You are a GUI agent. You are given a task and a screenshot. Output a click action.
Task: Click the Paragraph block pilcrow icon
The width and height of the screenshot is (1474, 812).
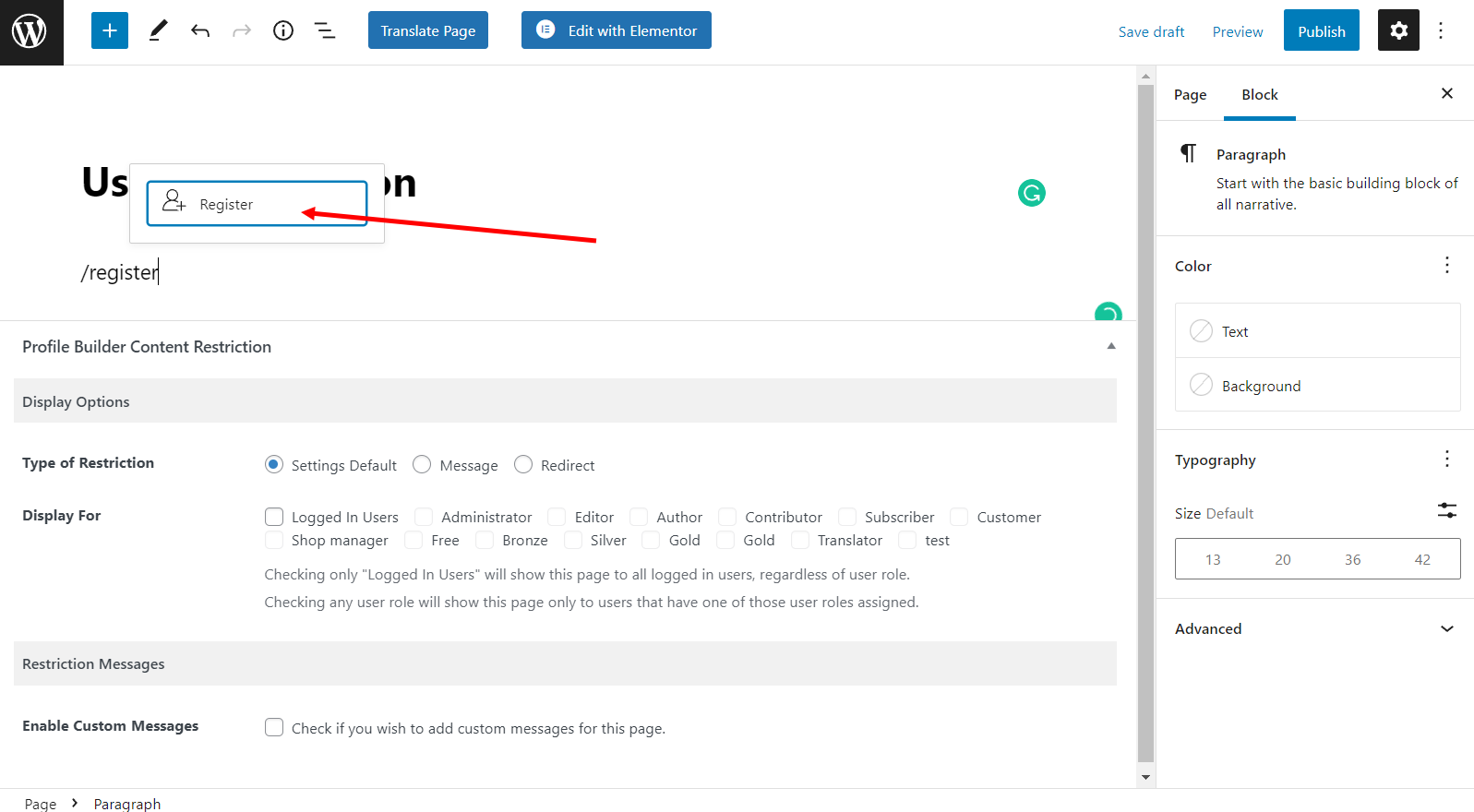[x=1189, y=153]
